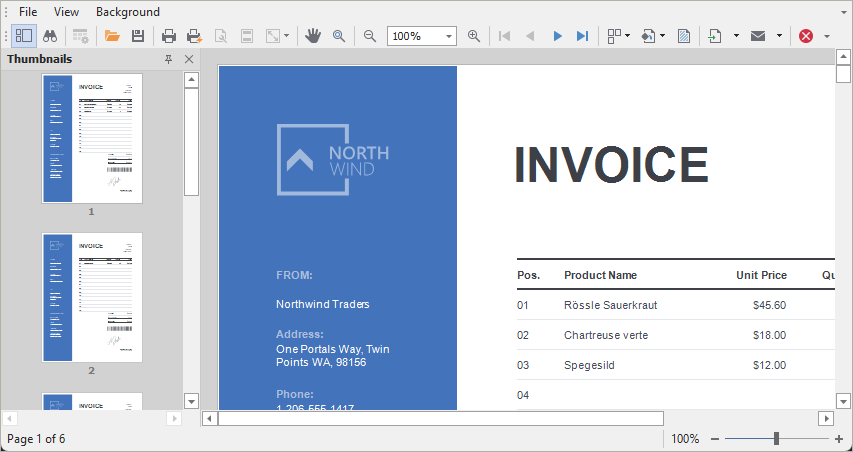Click the Page Color fill icon
Viewport: 853px width, 452px height.
[648, 36]
